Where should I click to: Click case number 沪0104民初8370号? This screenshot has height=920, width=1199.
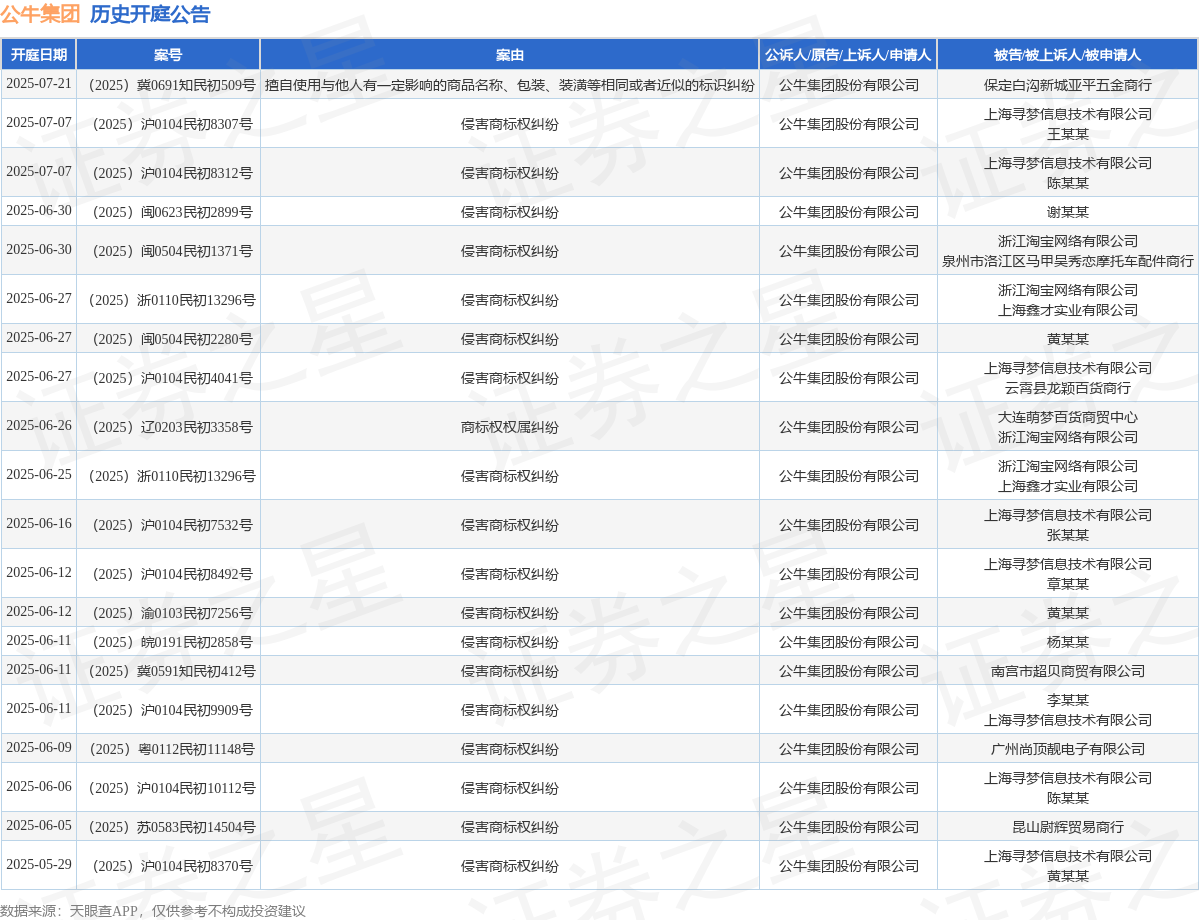coord(168,866)
